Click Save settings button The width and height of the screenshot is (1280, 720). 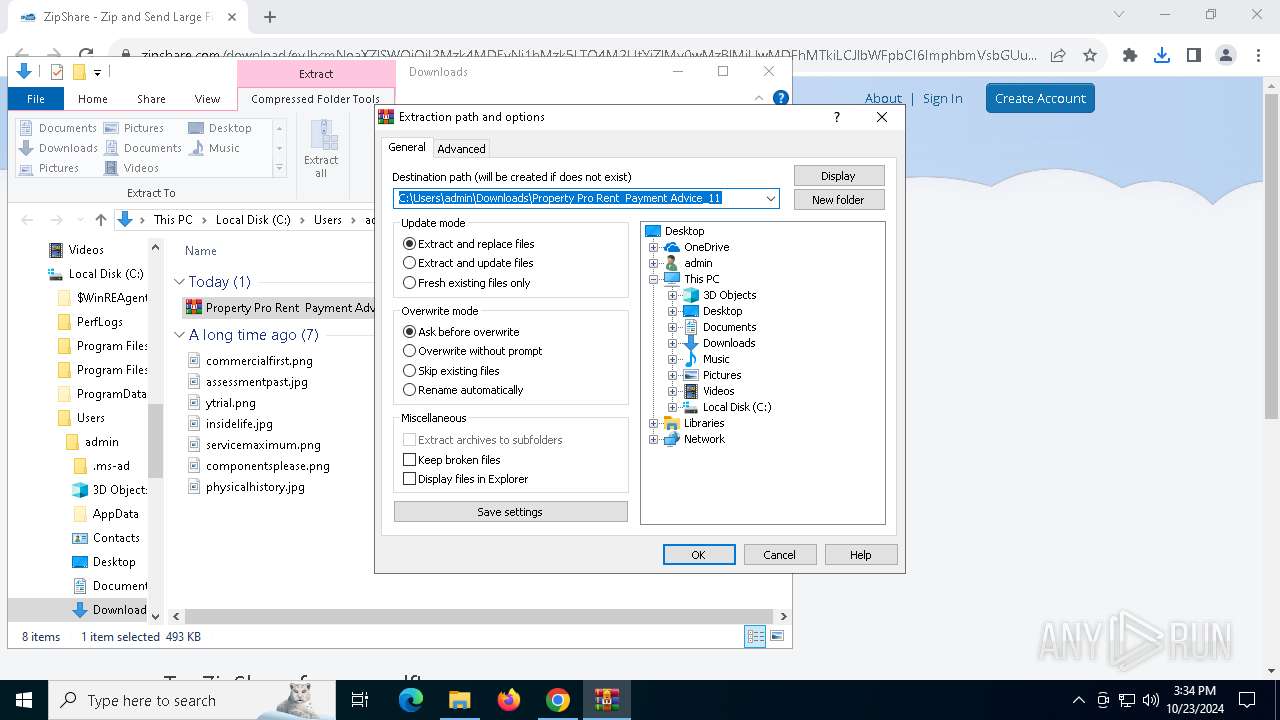click(x=510, y=512)
